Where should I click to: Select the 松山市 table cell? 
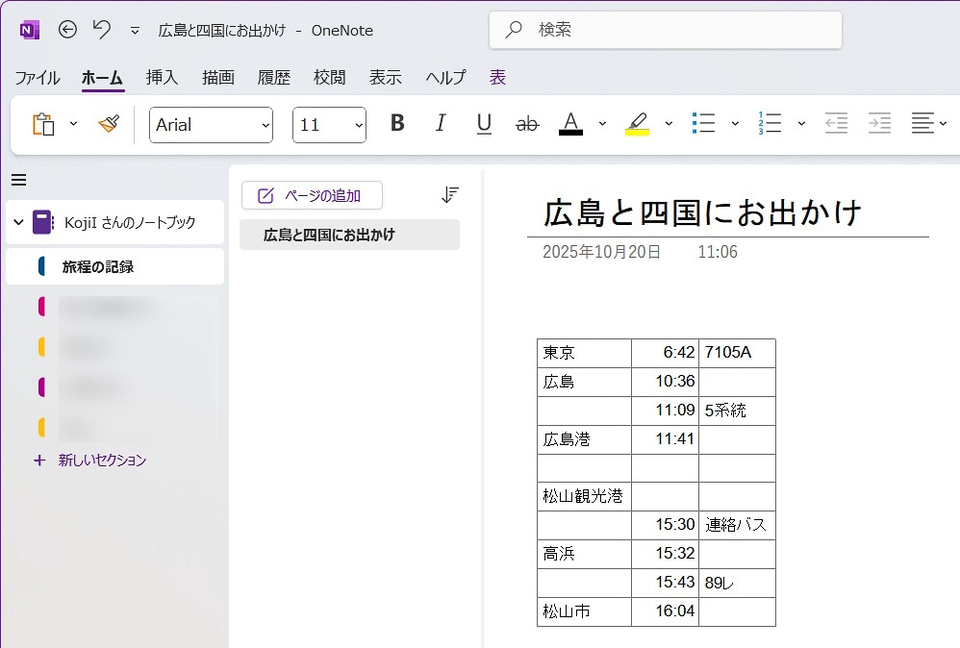584,611
